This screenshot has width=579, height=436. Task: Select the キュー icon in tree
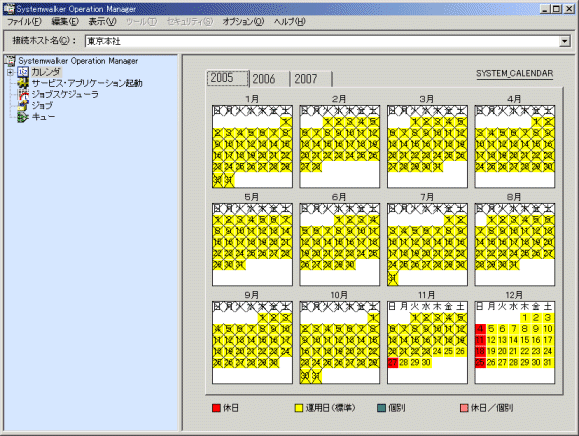(x=23, y=117)
